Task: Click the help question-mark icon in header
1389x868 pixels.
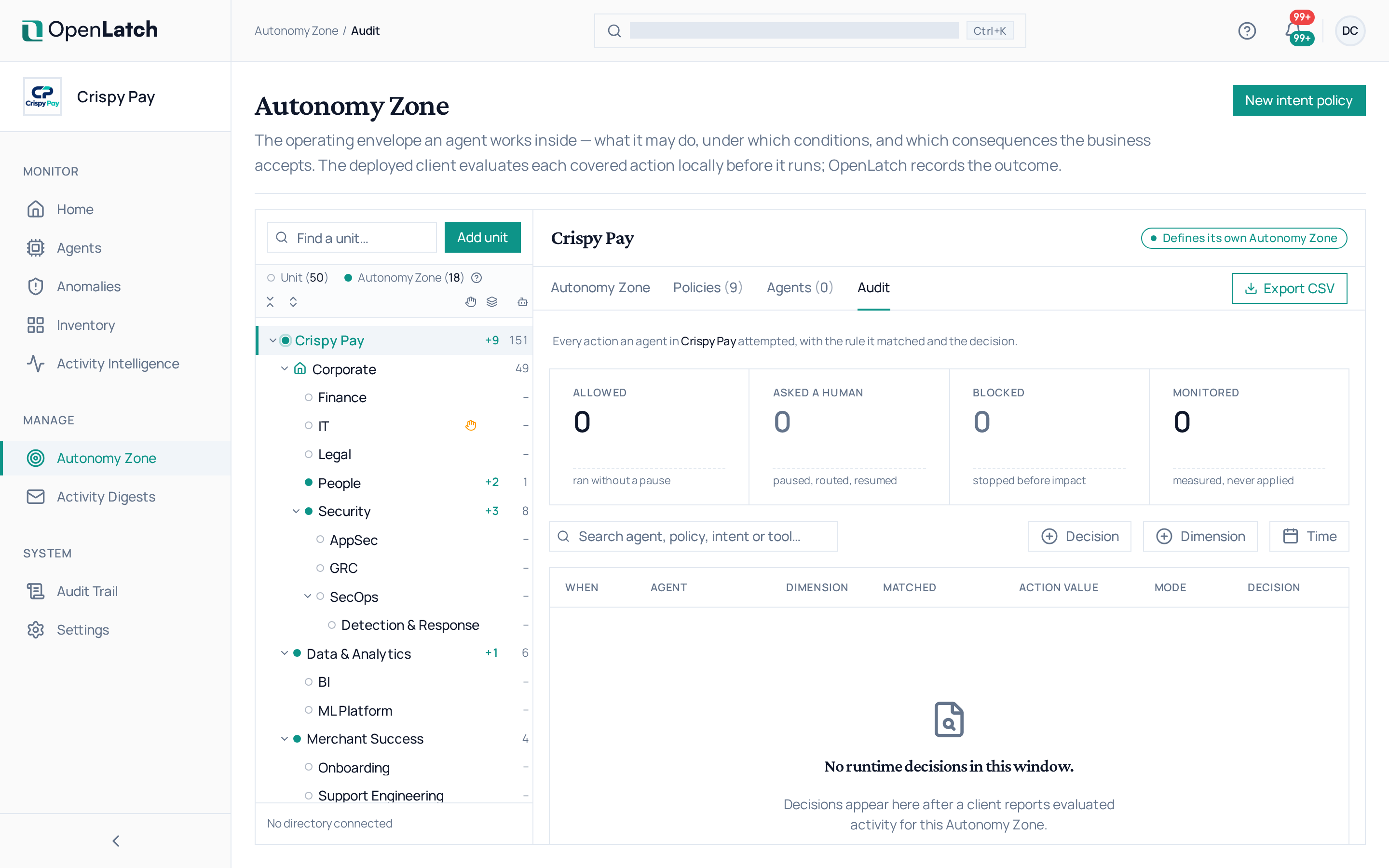Action: point(1247,30)
